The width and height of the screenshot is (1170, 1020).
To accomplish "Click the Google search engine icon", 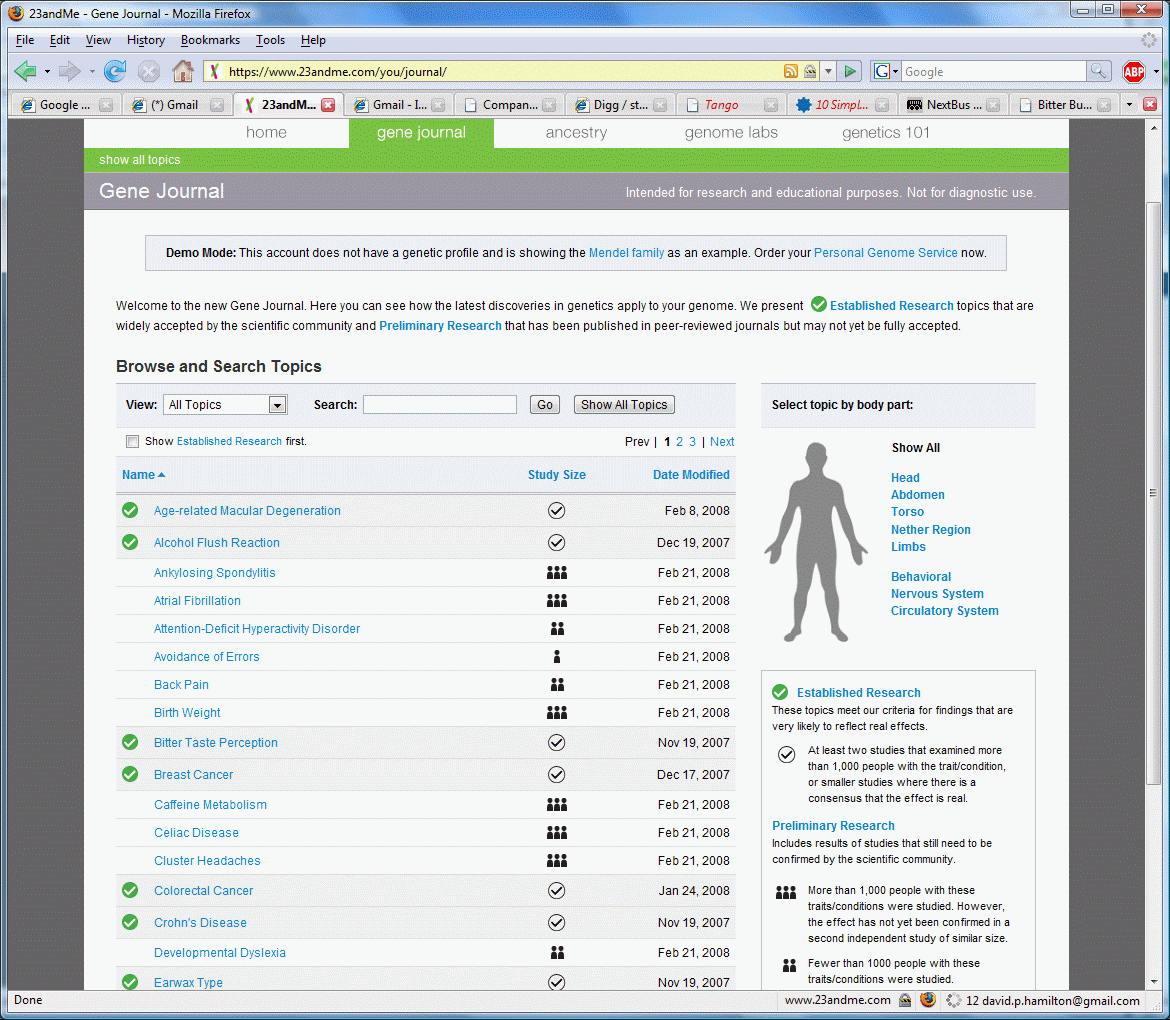I will [881, 72].
